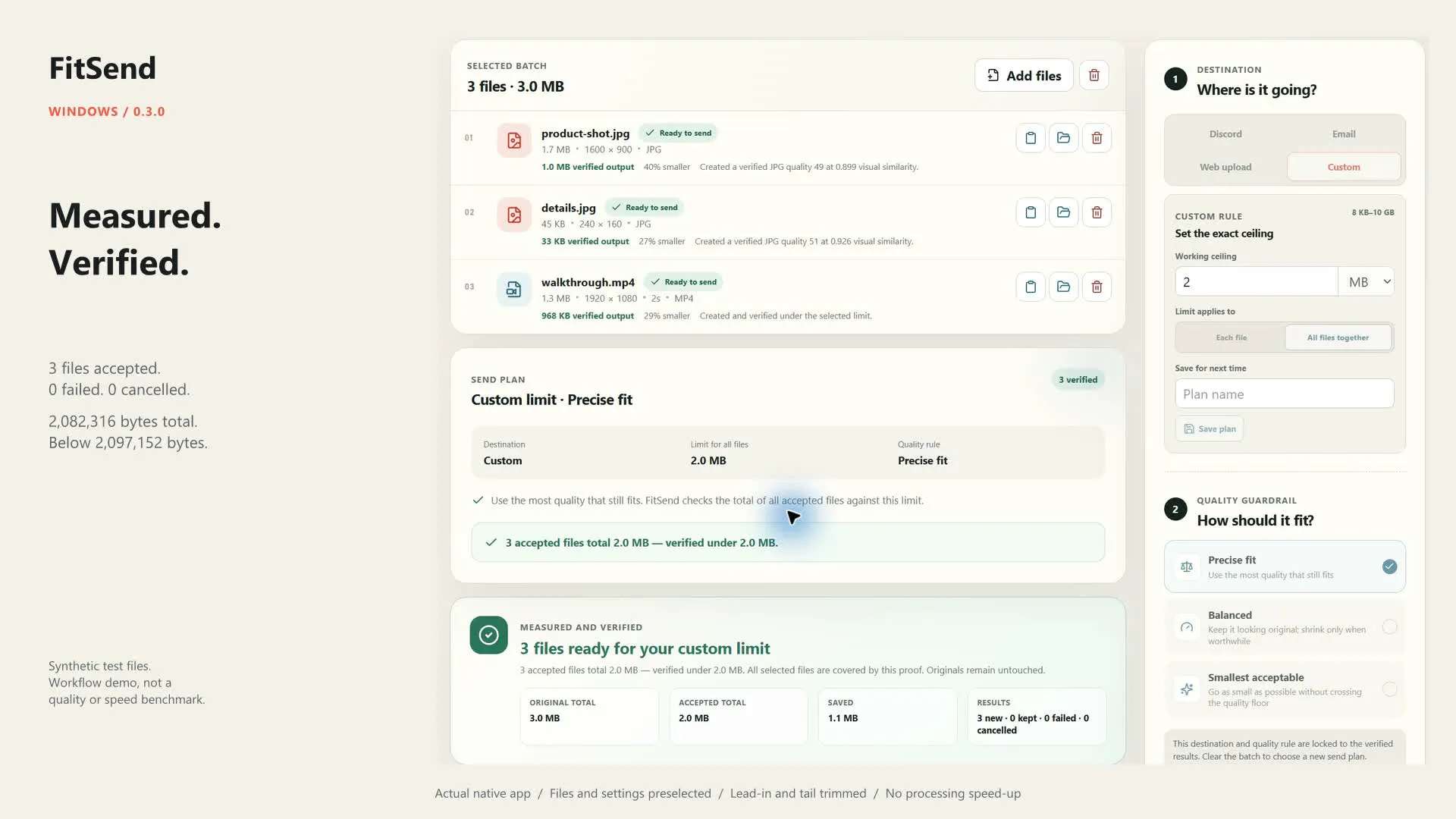The width and height of the screenshot is (1456, 819).
Task: Click the image file icon for product-shot.jpg
Action: (x=514, y=140)
